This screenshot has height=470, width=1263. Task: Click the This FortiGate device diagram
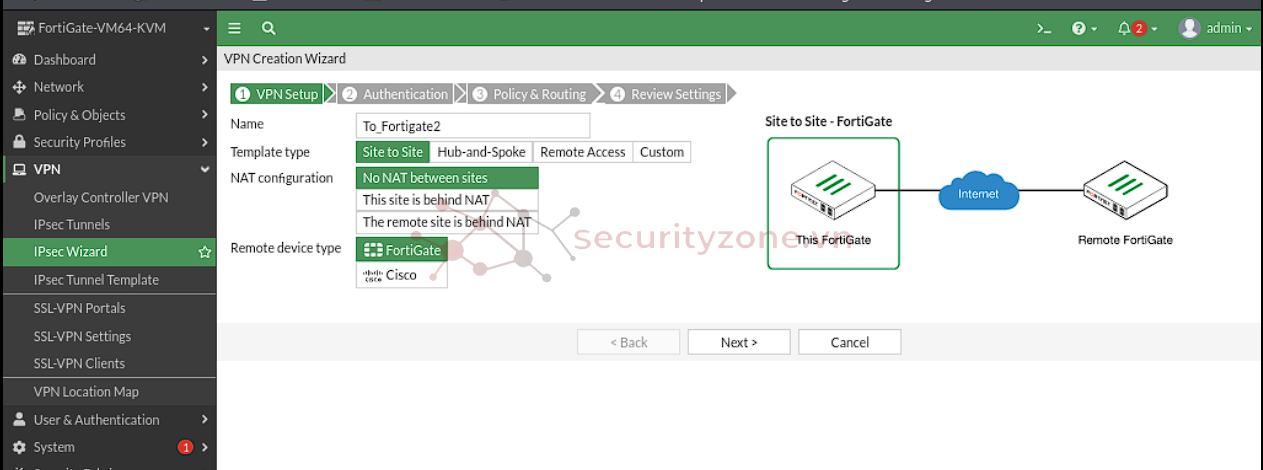coord(833,203)
